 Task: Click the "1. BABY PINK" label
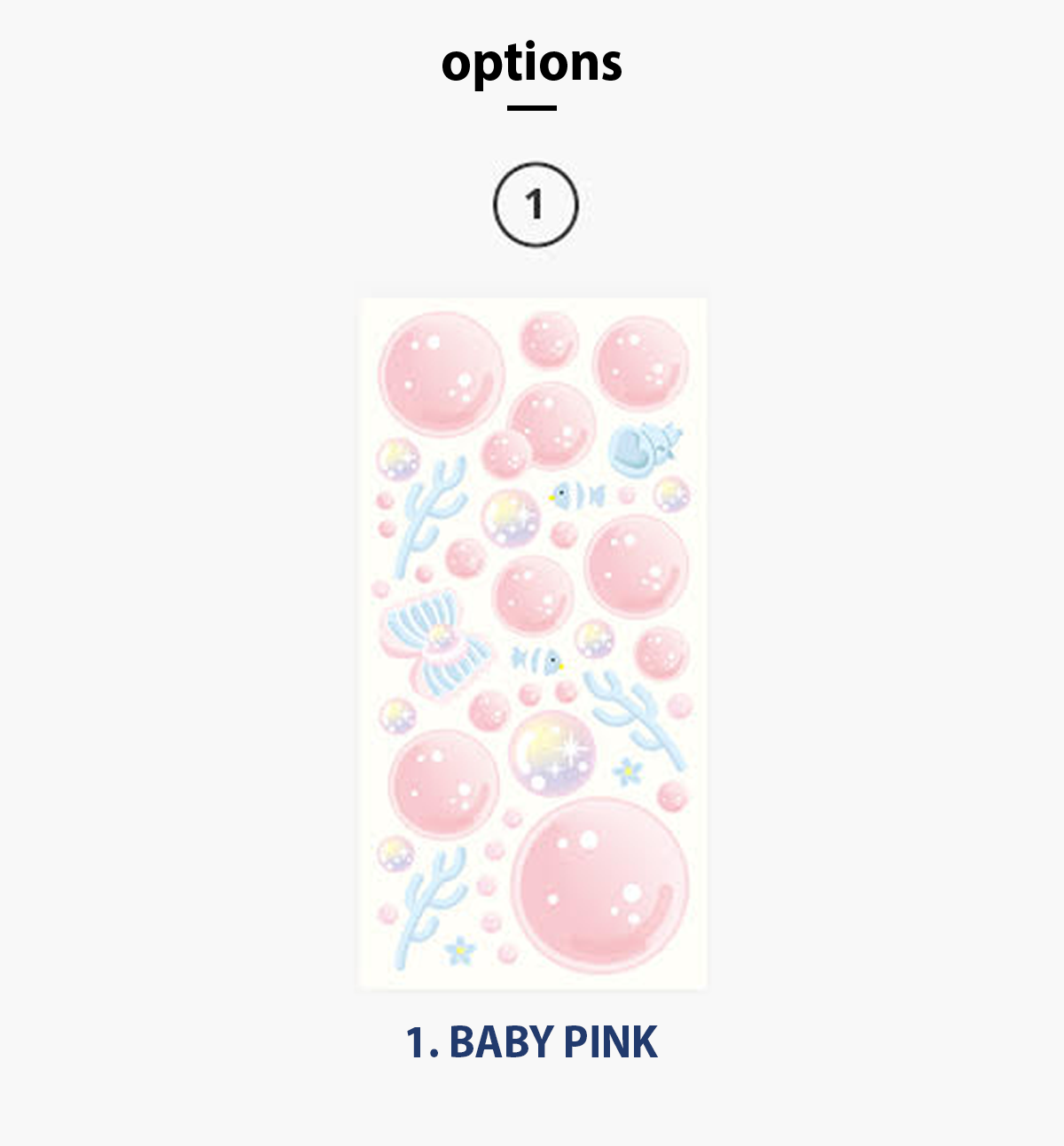(x=532, y=1042)
